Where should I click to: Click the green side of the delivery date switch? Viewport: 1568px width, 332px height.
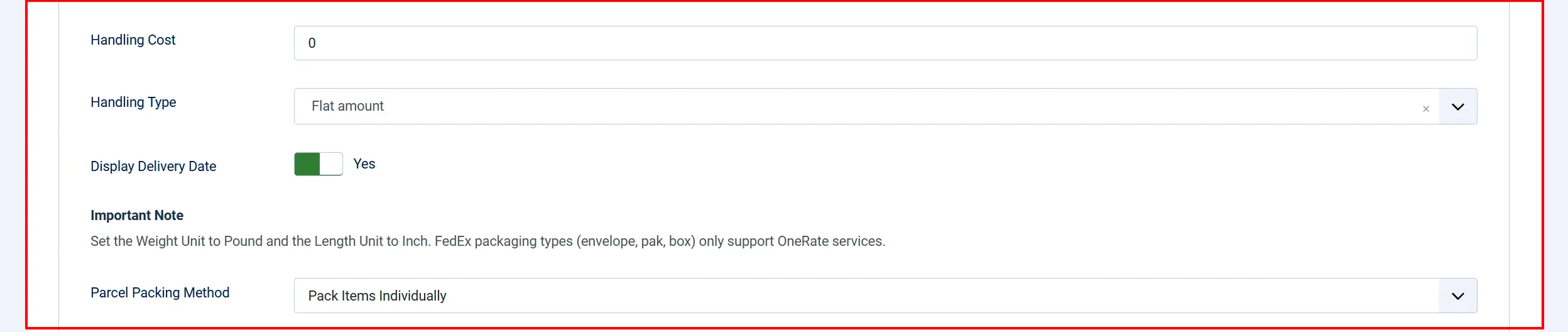click(307, 164)
